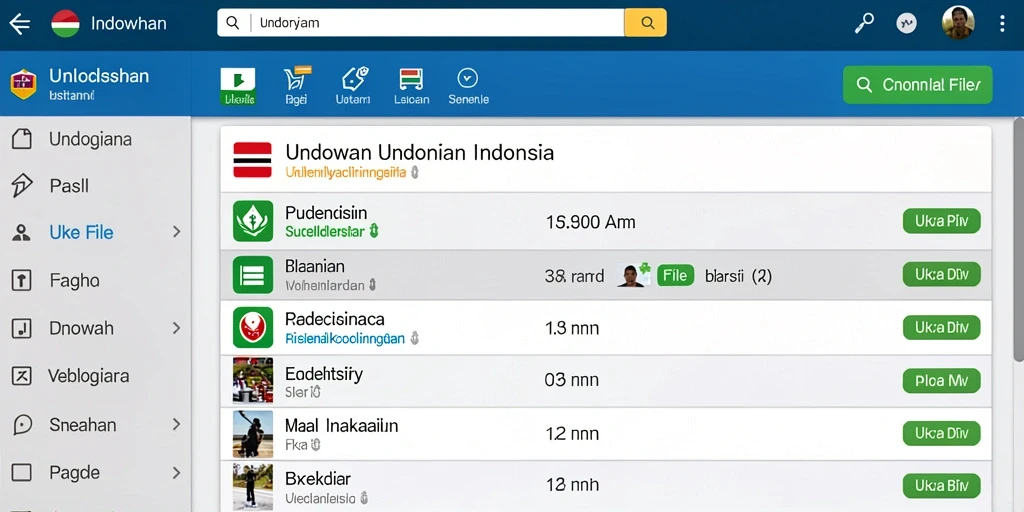Click the '03 nnn' value

tap(571, 380)
